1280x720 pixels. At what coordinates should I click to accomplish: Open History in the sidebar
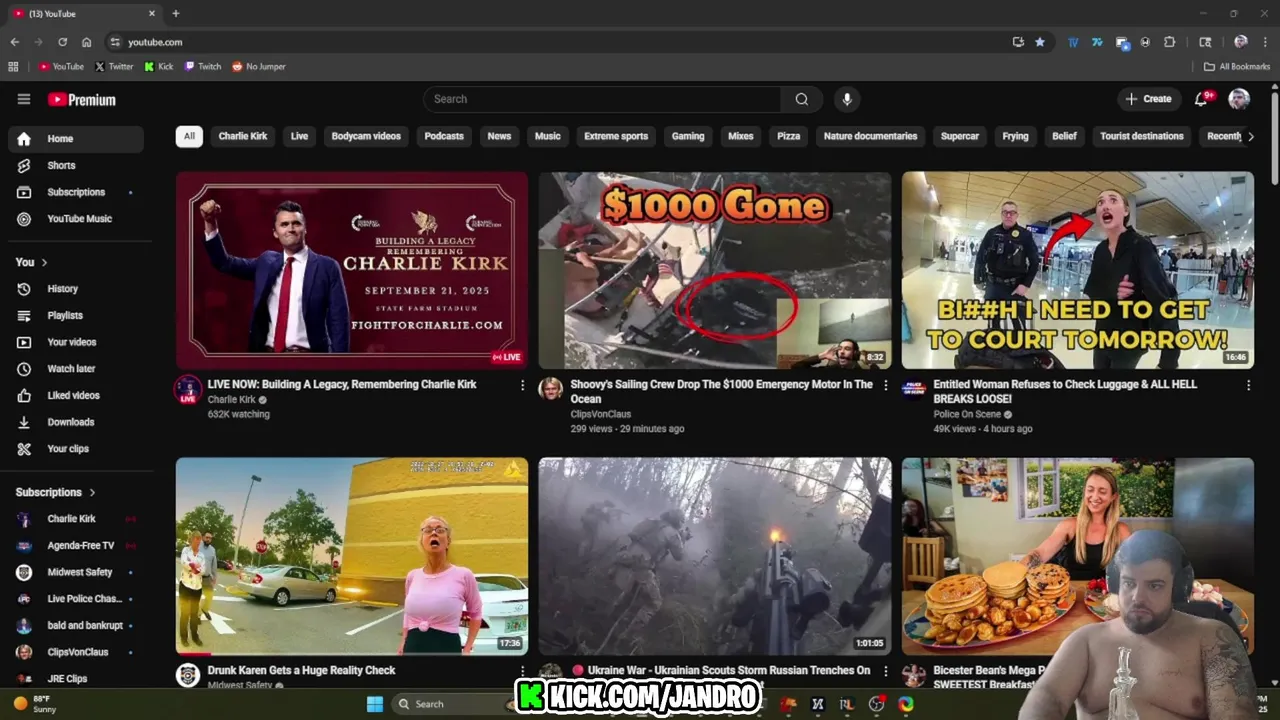75,289
